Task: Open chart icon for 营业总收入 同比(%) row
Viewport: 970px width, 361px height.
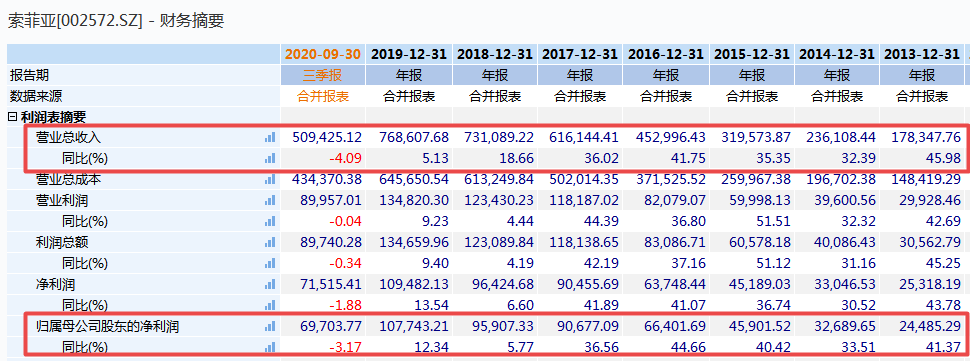Action: [x=270, y=158]
